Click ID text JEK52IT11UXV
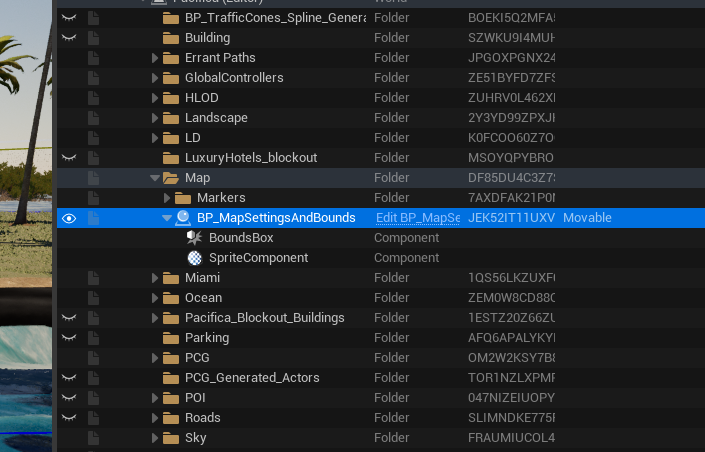This screenshot has width=705, height=452. [511, 218]
